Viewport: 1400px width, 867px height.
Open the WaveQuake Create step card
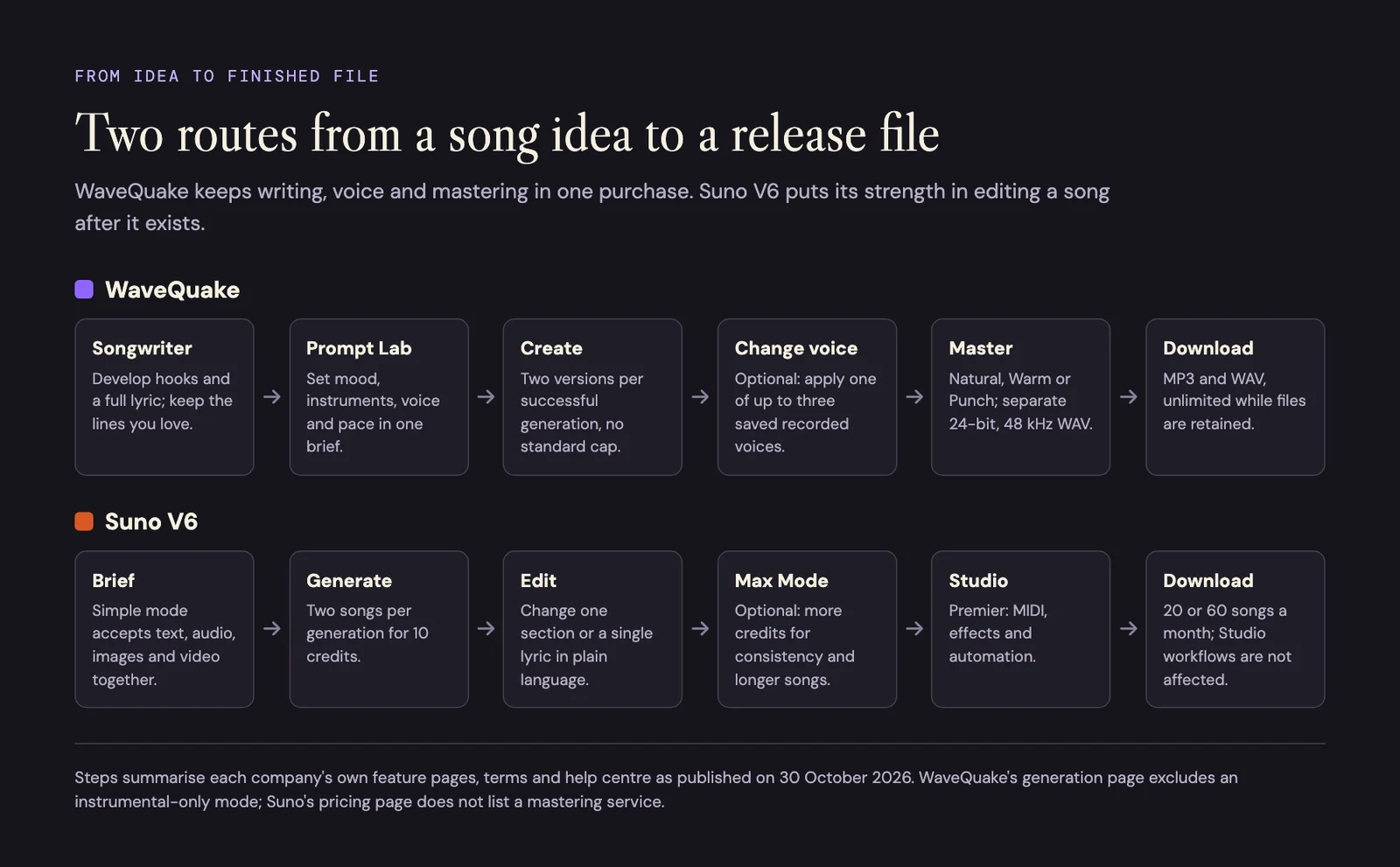pyautogui.click(x=592, y=397)
